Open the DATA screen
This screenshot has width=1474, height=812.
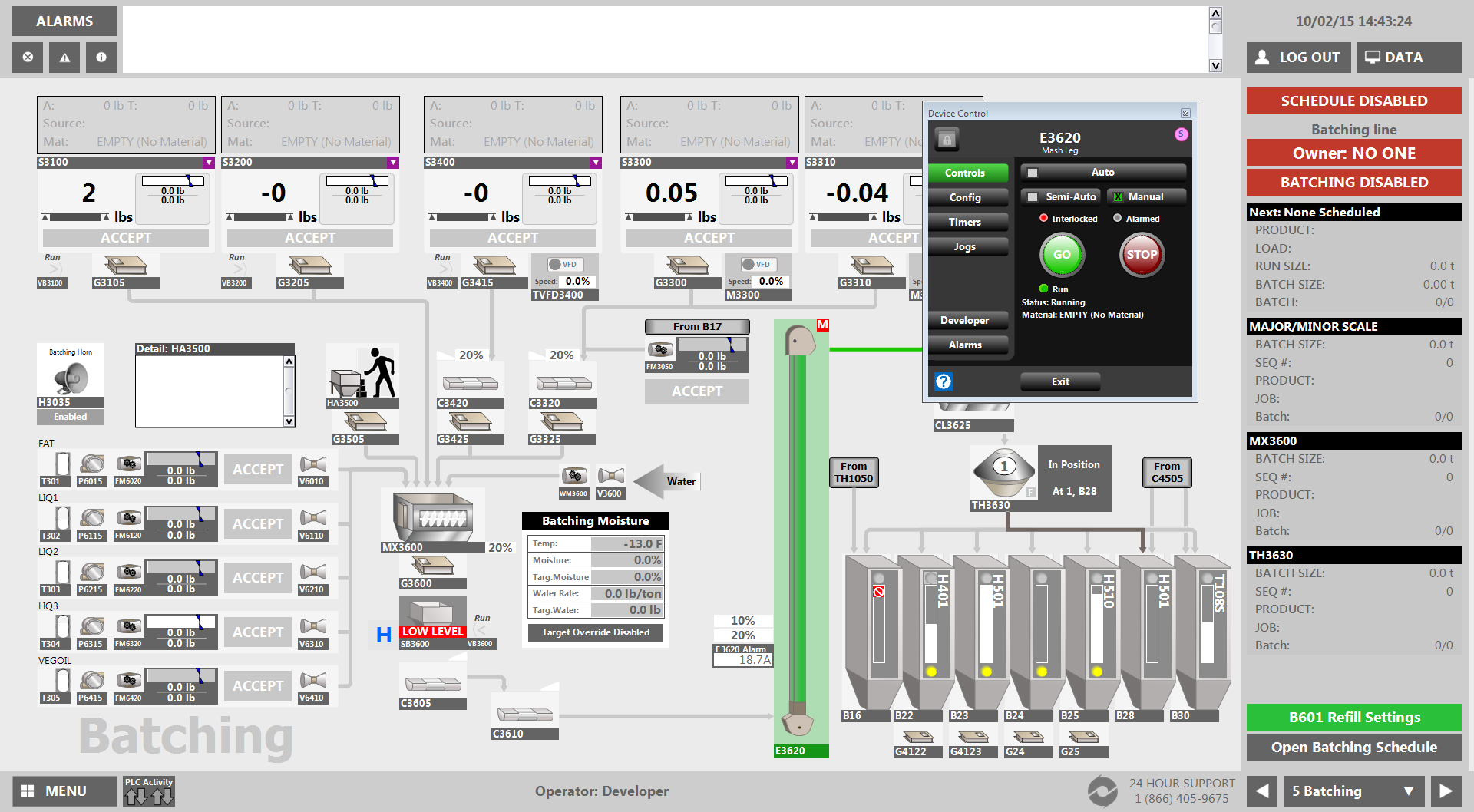click(1410, 58)
